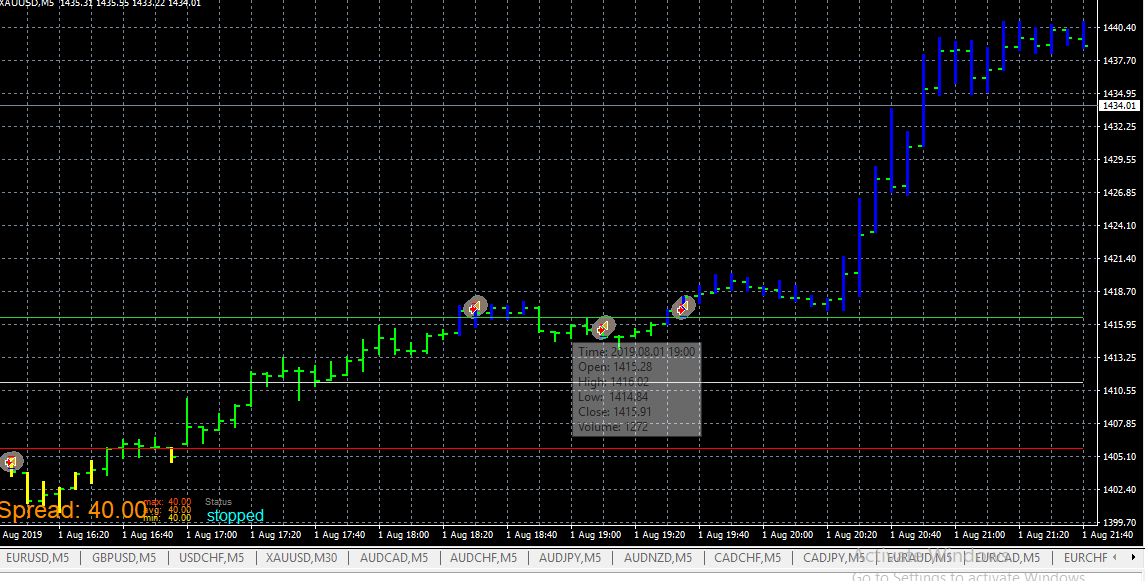This screenshot has width=1145, height=581.
Task: Select trade marker icon near 18:20
Action: click(x=475, y=307)
